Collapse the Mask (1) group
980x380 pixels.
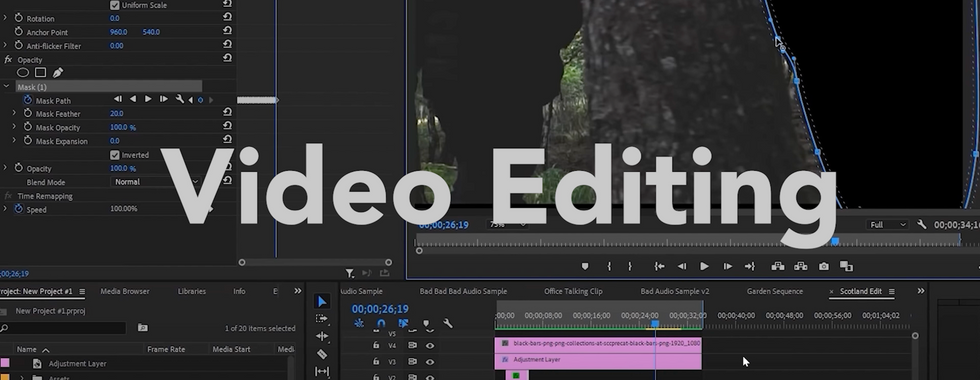pos(6,87)
